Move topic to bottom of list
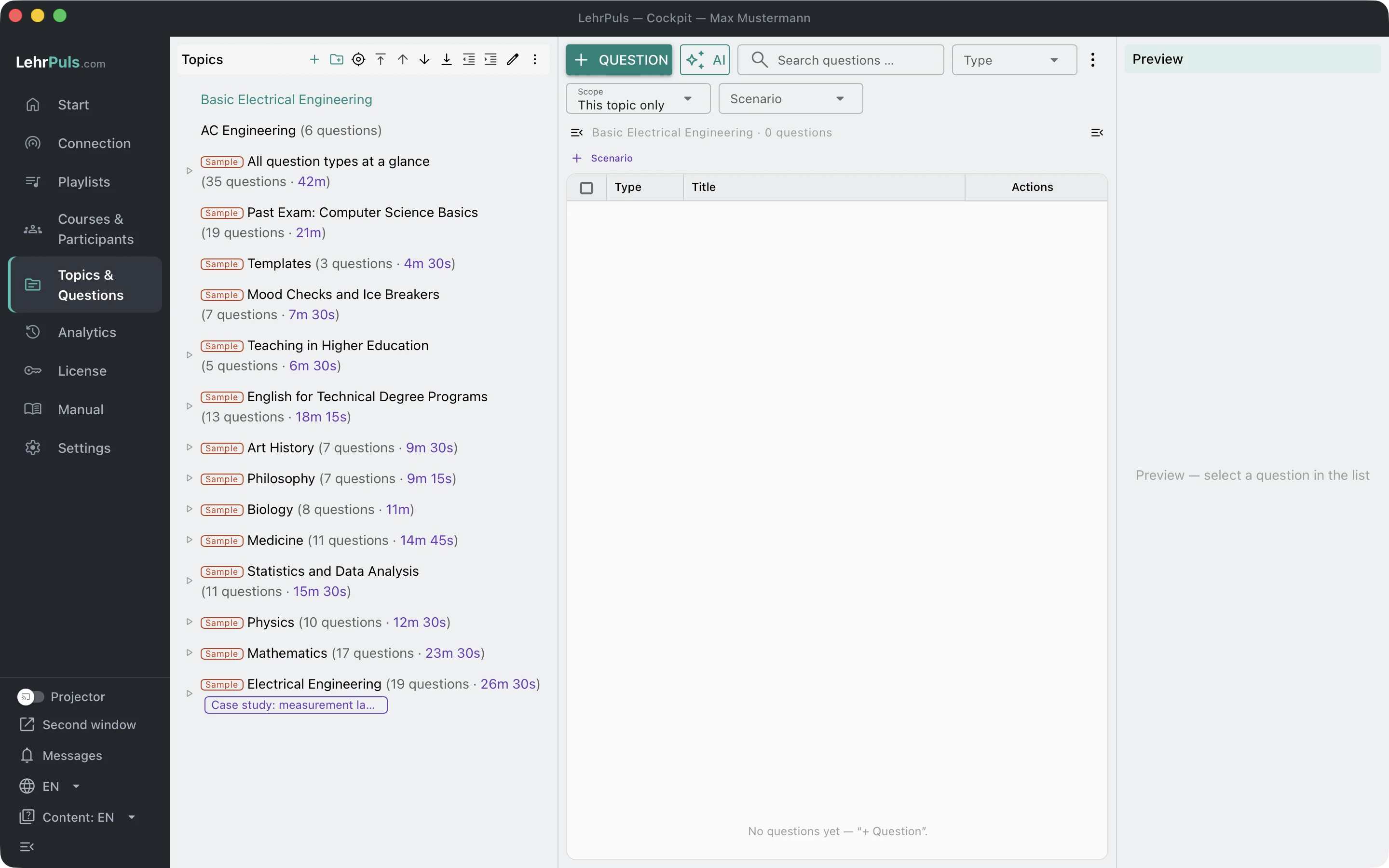This screenshot has height=868, width=1389. (x=447, y=60)
